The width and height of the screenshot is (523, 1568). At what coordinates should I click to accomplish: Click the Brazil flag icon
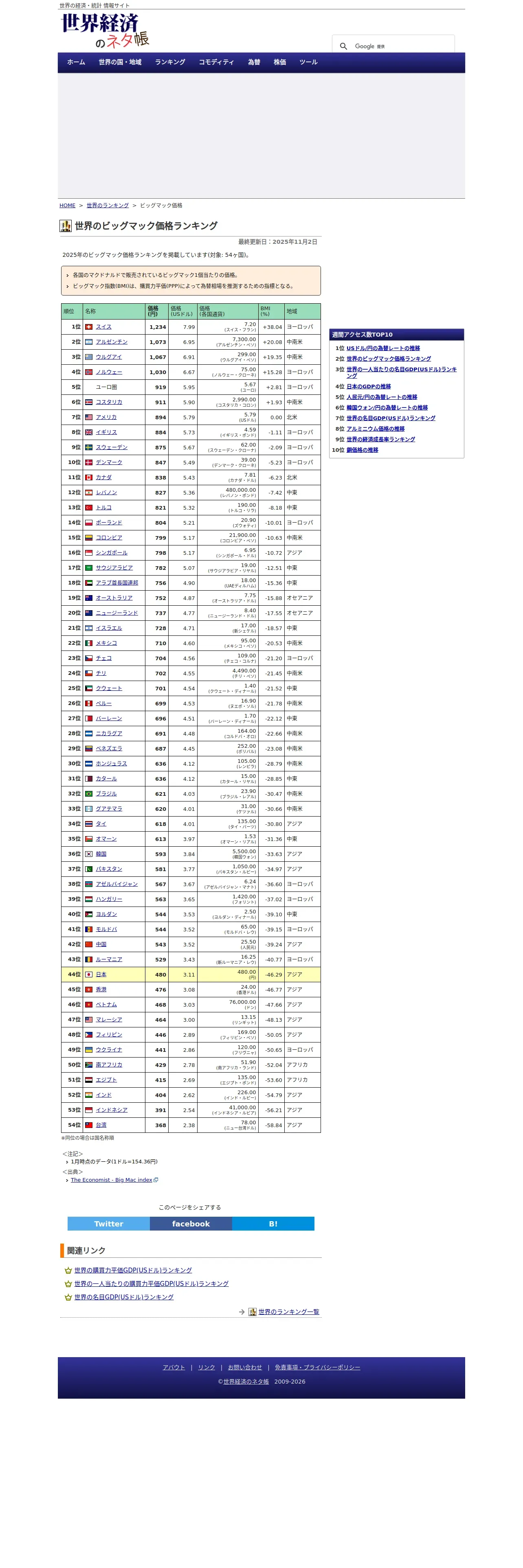[x=89, y=794]
